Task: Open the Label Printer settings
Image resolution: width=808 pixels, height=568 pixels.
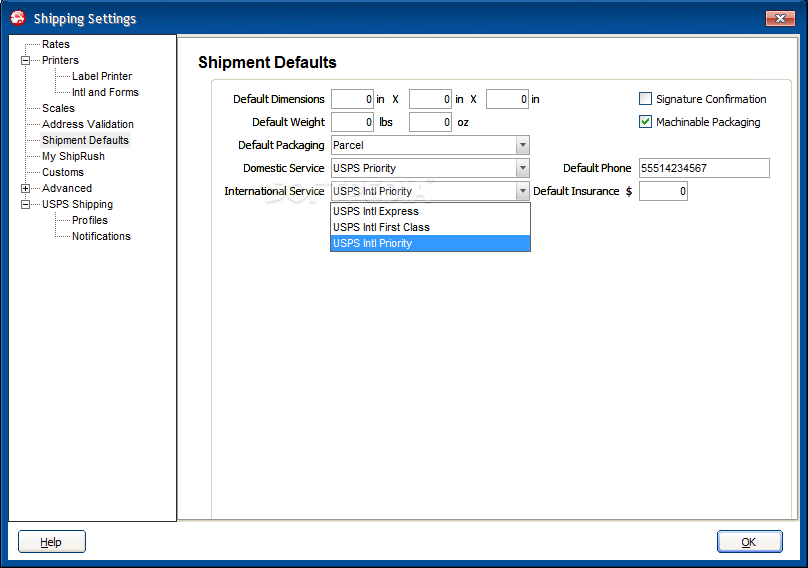Action: [102, 76]
